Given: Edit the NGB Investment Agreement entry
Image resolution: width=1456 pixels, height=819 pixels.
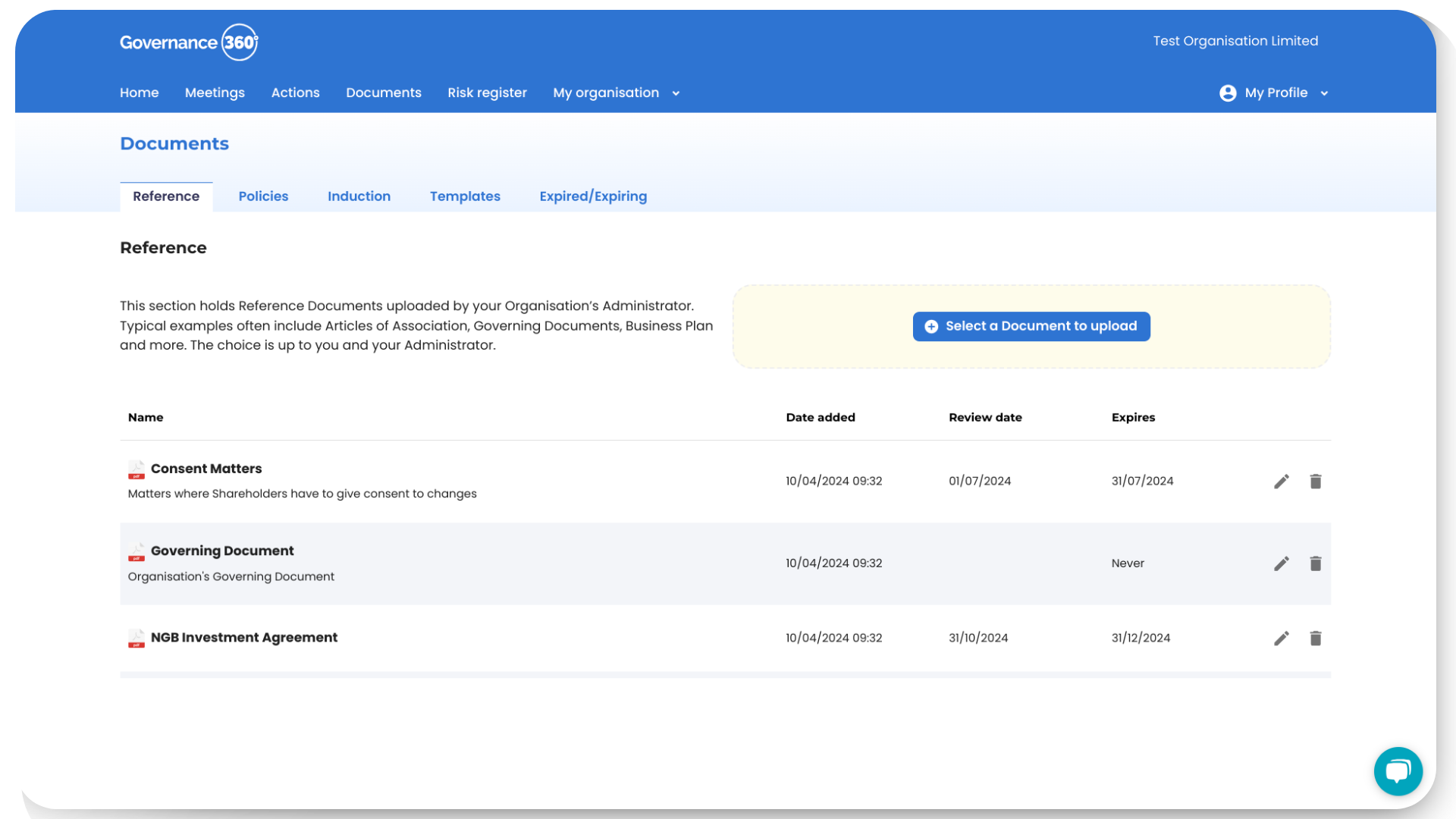Looking at the screenshot, I should pyautogui.click(x=1282, y=639).
